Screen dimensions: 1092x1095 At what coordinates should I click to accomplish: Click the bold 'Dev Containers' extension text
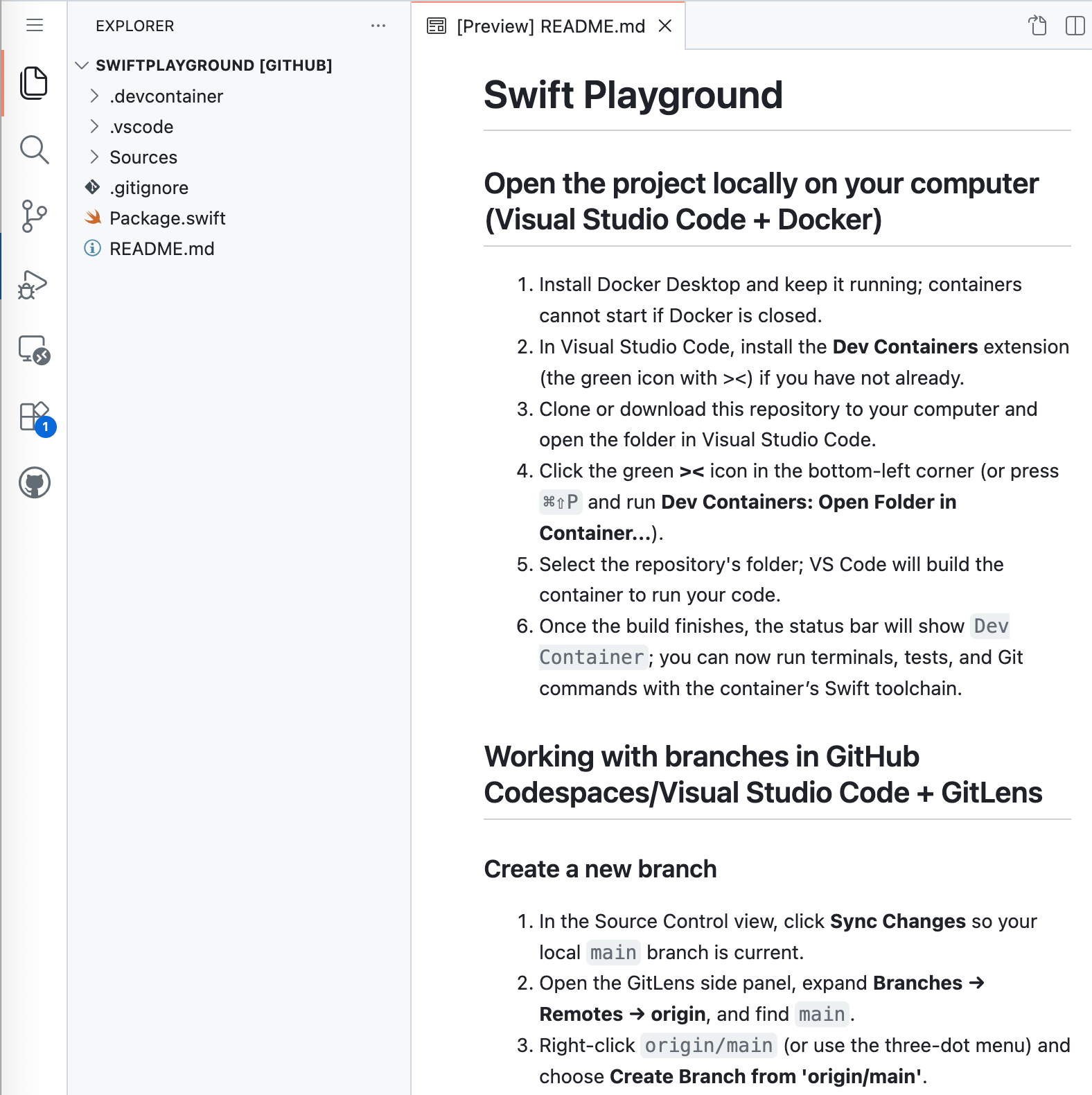pyautogui.click(x=905, y=347)
